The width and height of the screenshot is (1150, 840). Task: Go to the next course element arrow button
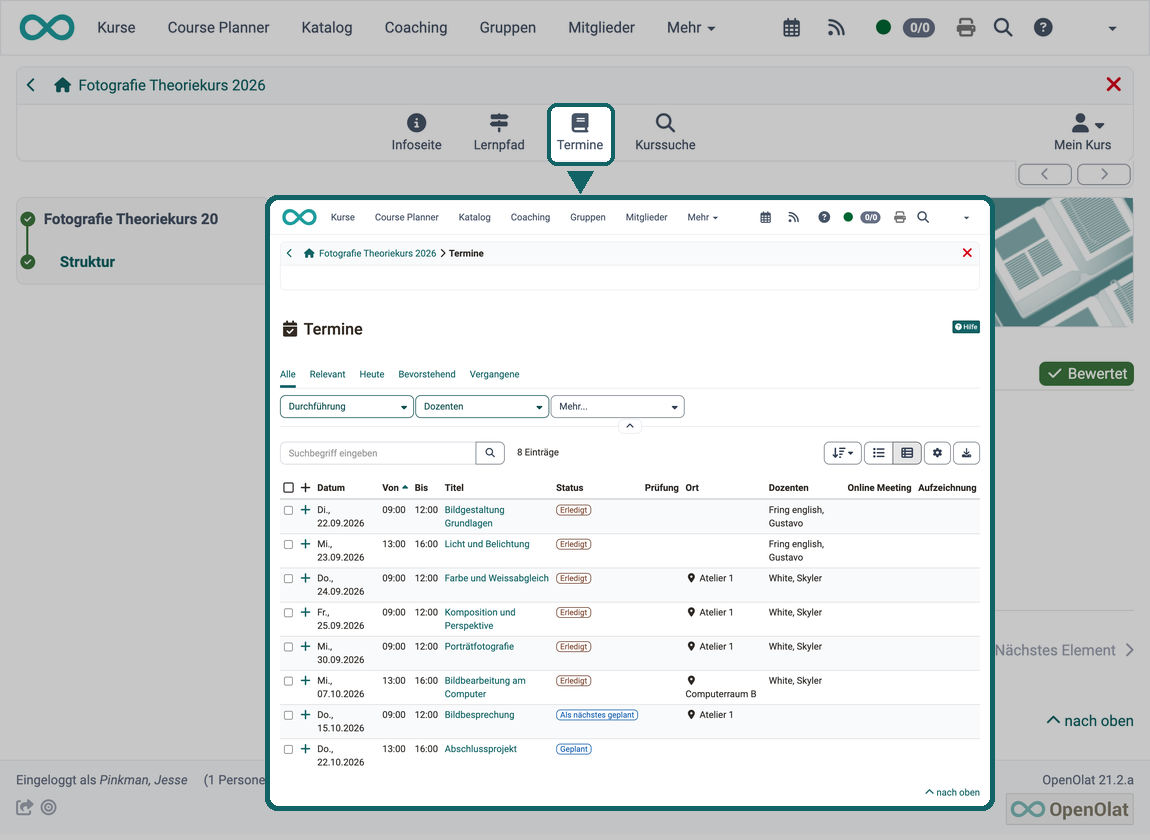pyautogui.click(x=1104, y=174)
